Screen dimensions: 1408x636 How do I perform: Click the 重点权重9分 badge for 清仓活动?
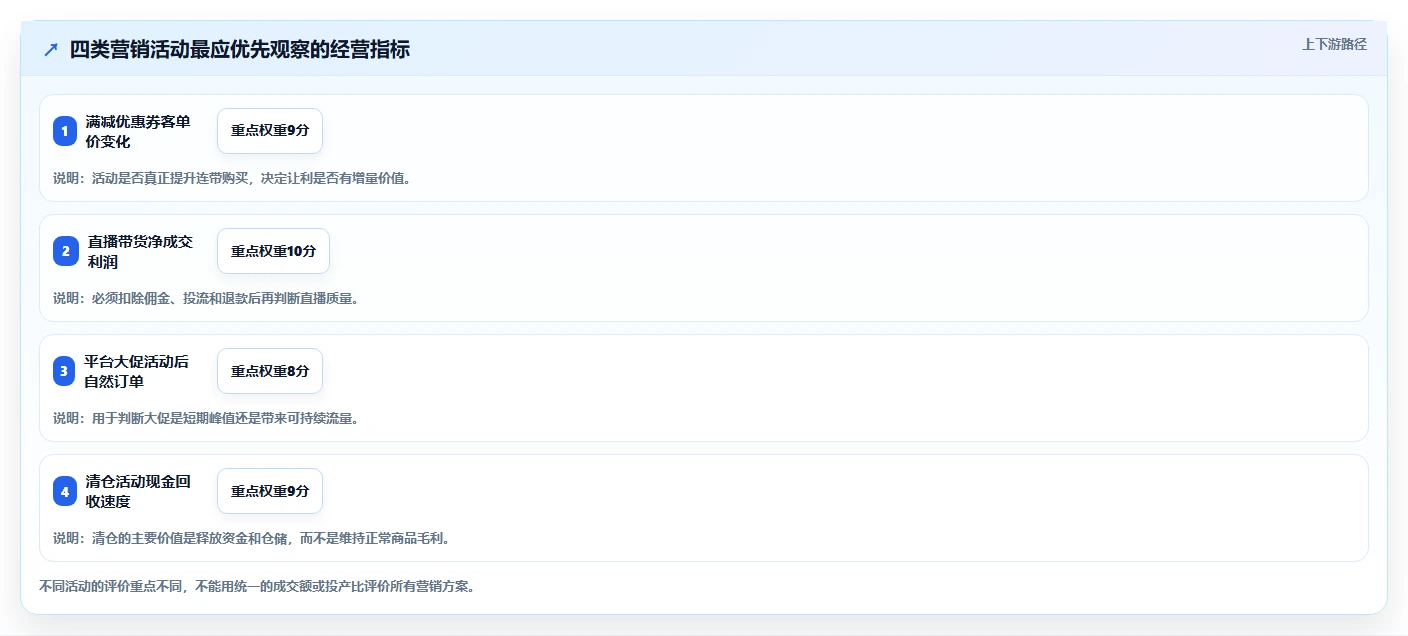point(270,491)
